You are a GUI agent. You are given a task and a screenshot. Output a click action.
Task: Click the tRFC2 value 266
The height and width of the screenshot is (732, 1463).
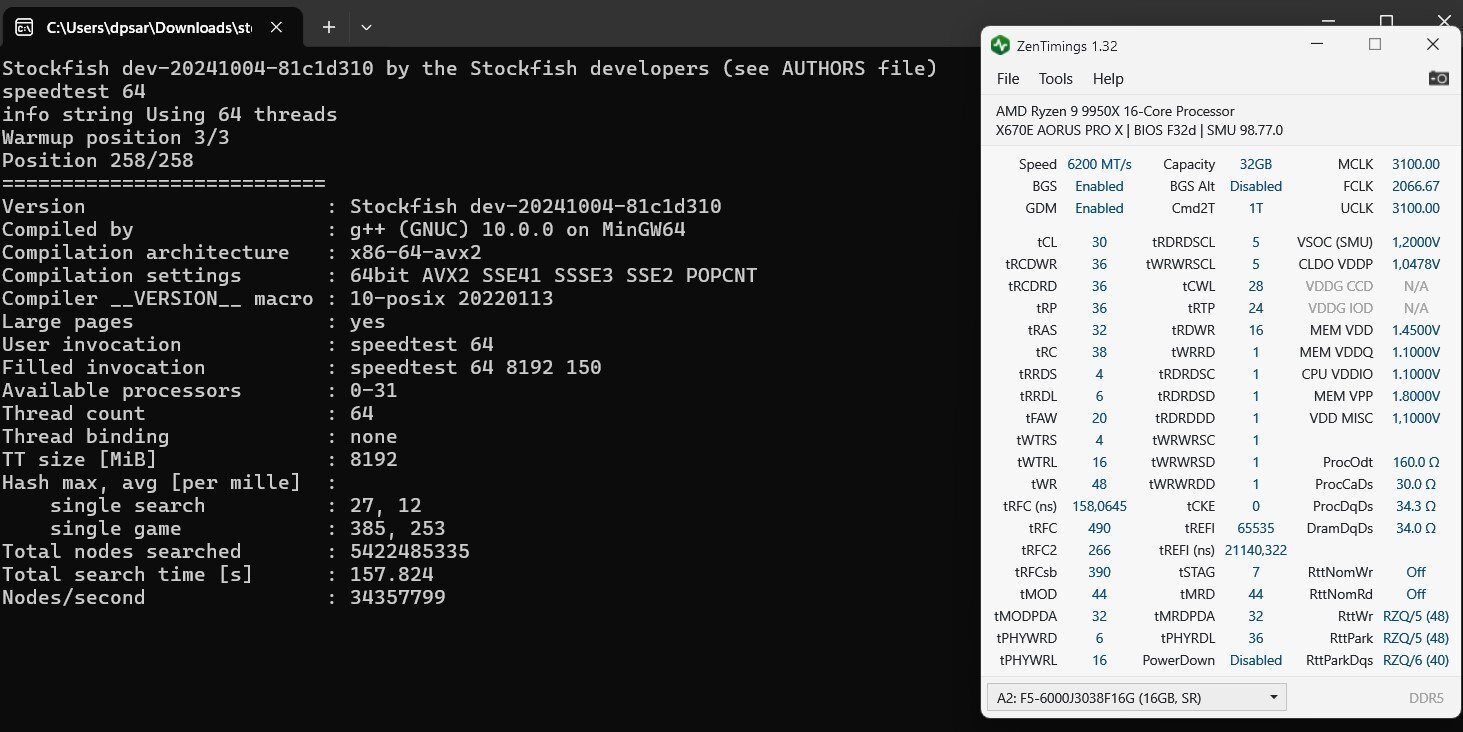pyautogui.click(x=1099, y=550)
